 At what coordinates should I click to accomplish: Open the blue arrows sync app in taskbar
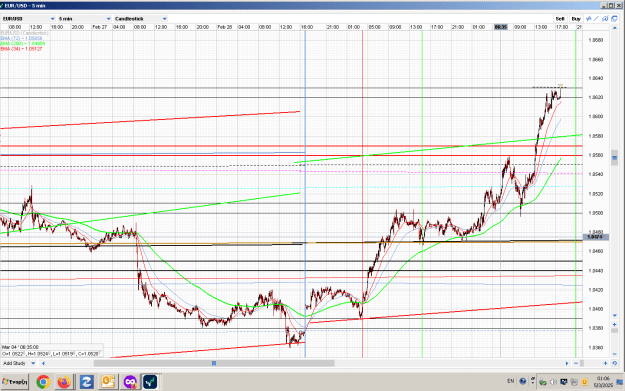(x=86, y=382)
